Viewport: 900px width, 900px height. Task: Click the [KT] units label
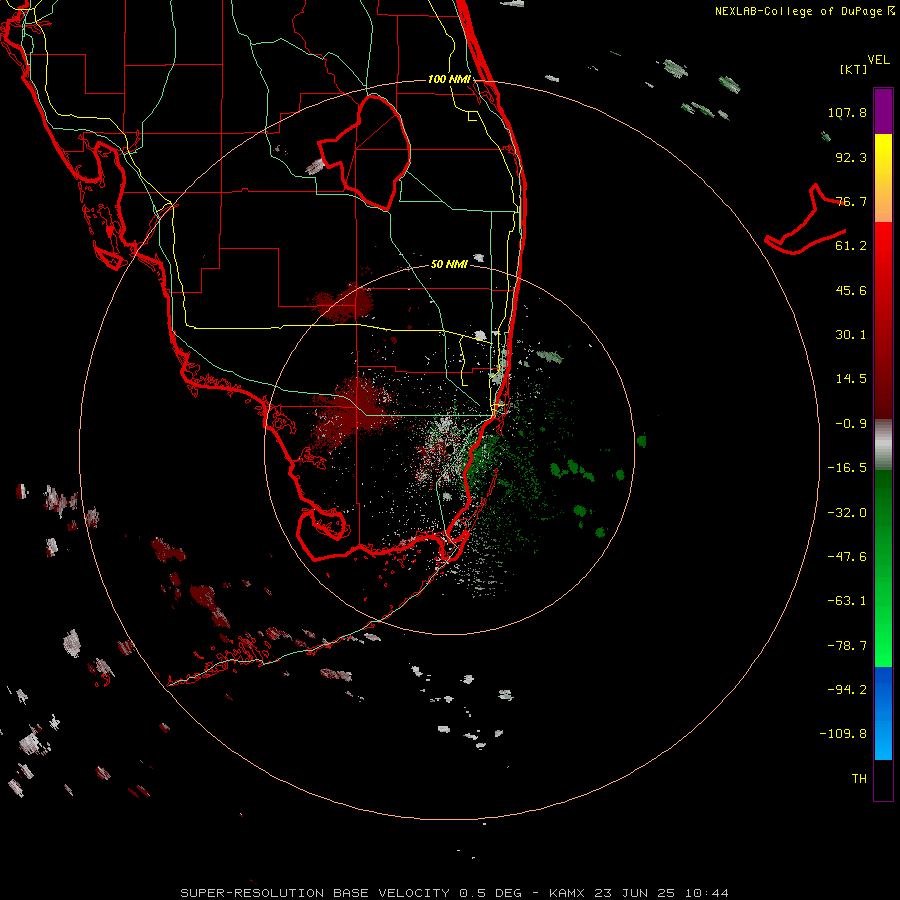[x=853, y=69]
